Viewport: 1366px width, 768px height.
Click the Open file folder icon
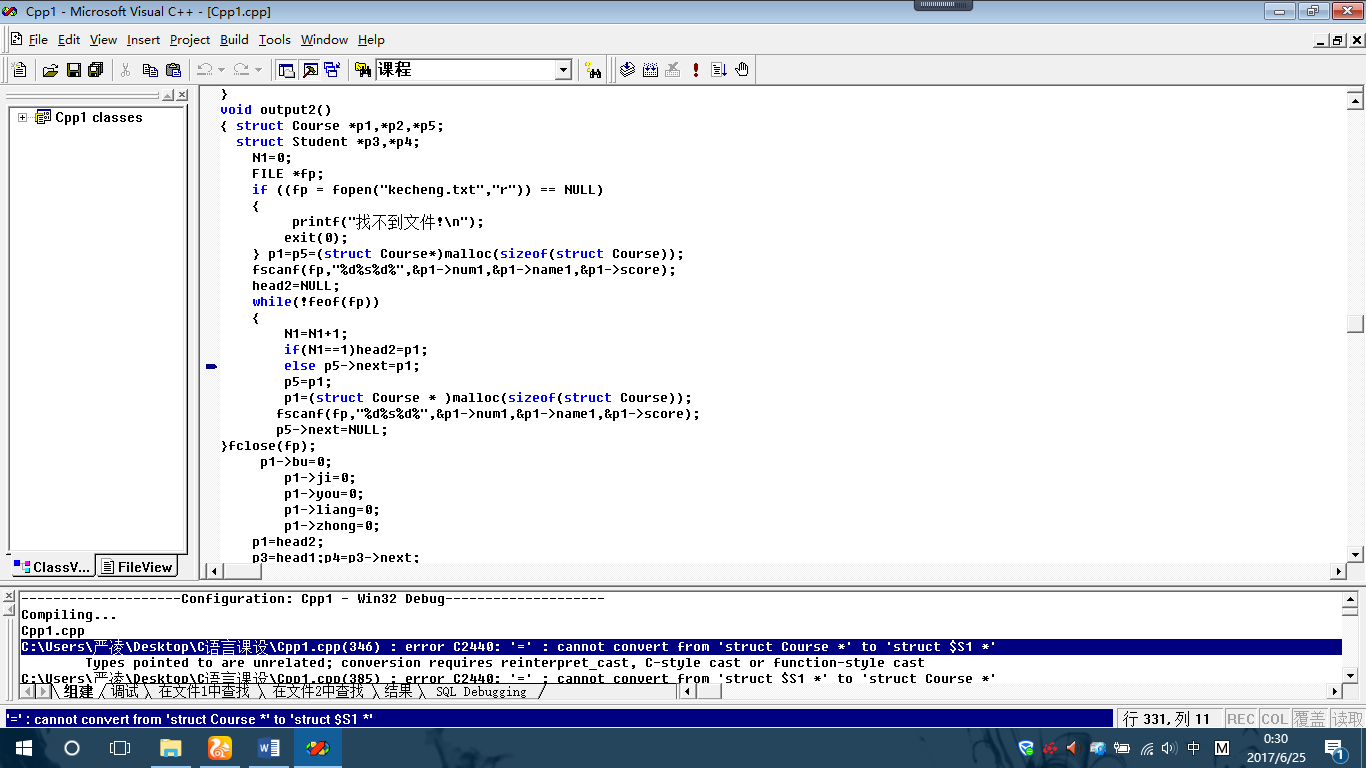pos(50,70)
